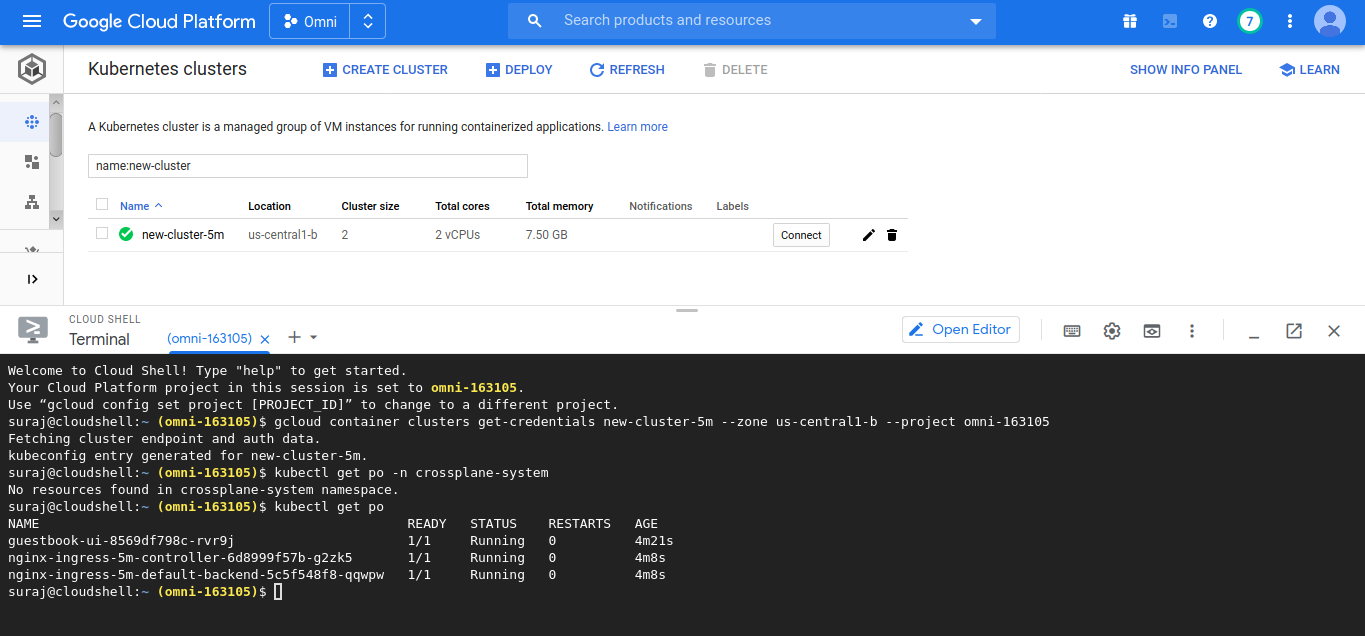Expand the new tab dropdown arrow
The image size is (1365, 636).
click(313, 338)
